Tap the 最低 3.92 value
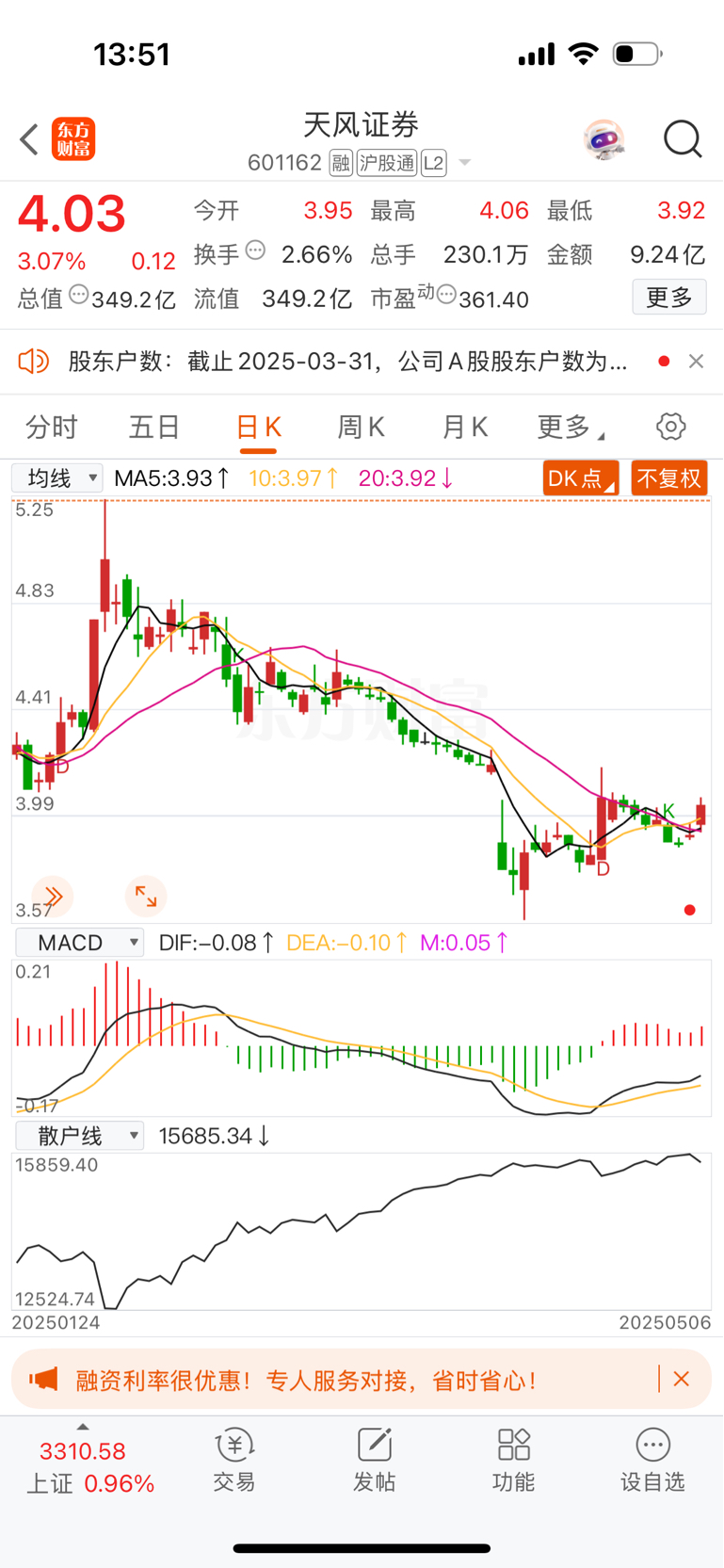Screen dimensions: 724x1568 point(681,210)
